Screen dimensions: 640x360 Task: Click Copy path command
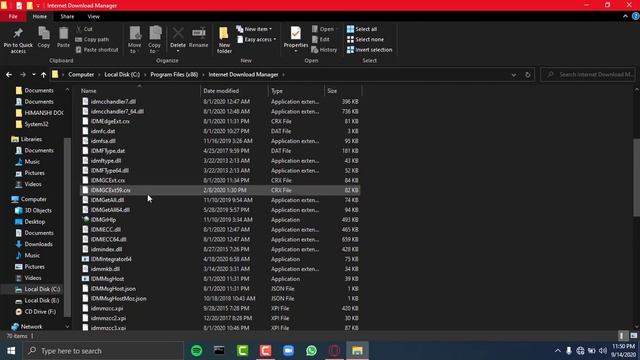pyautogui.click(x=92, y=39)
